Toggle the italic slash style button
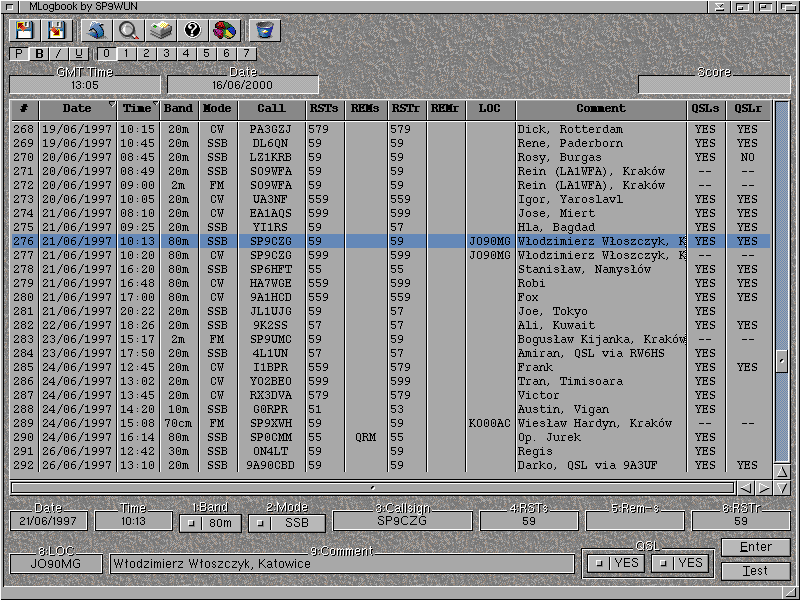This screenshot has width=800, height=600. pos(59,54)
